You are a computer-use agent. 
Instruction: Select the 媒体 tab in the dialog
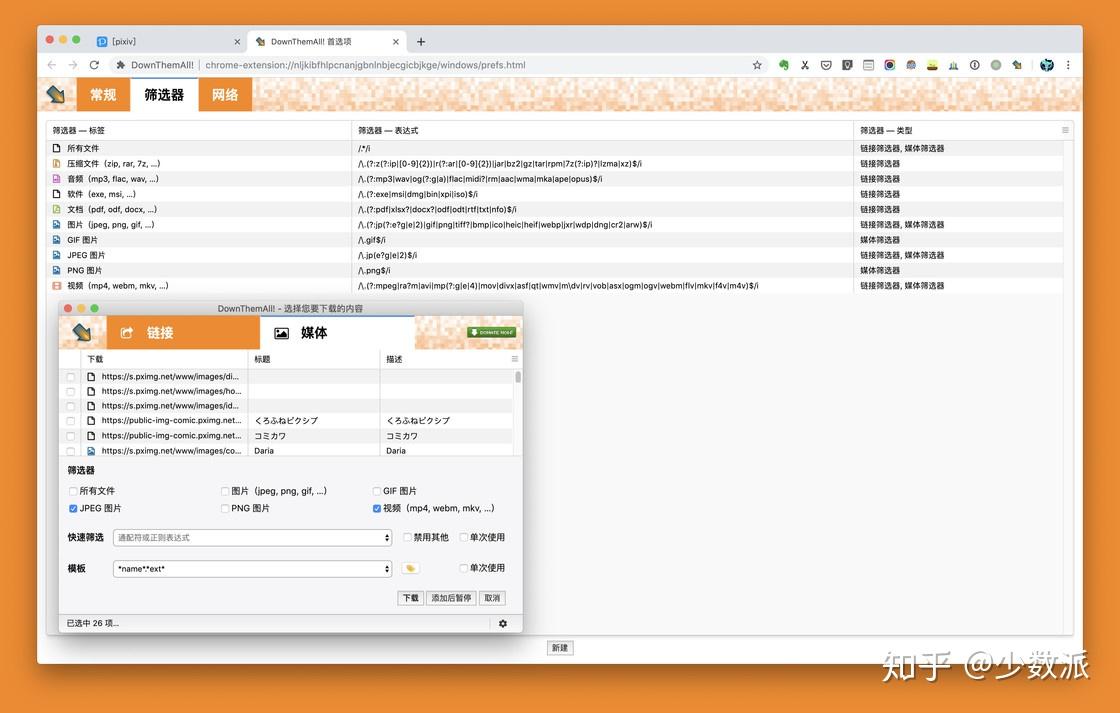(337, 332)
